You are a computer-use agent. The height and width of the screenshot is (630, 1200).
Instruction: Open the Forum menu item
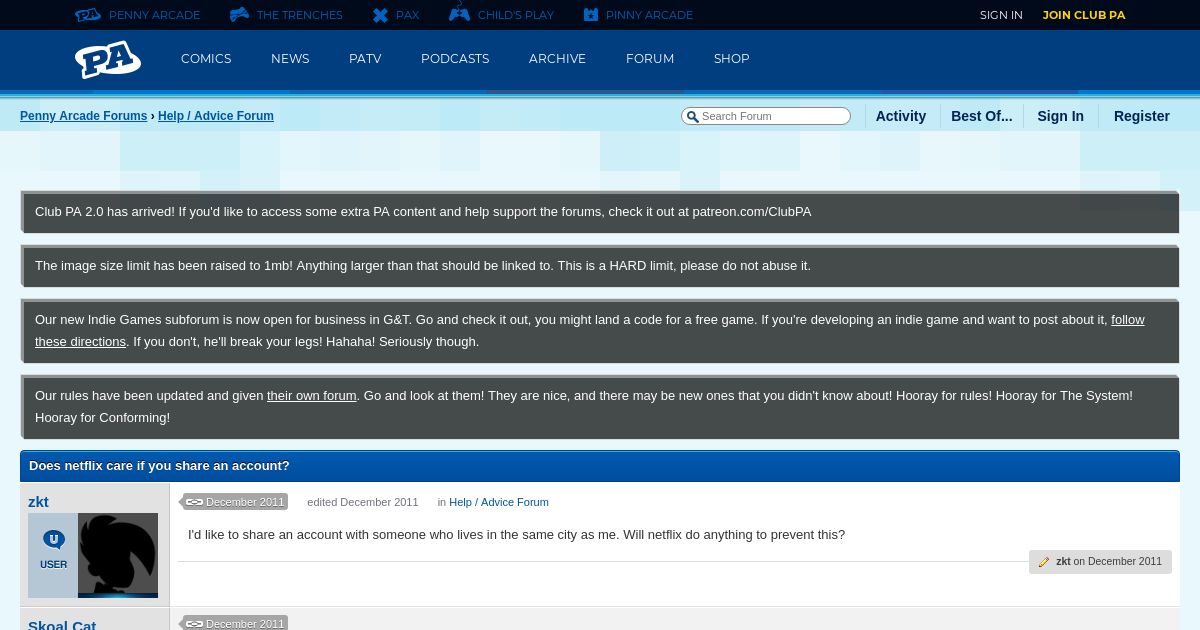[650, 59]
